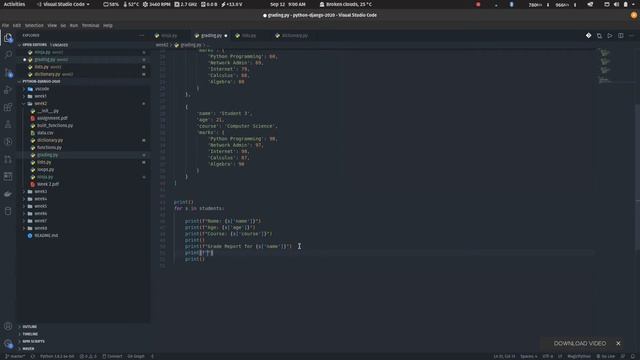
Task: Close the DOWNLOAD VIDEO overlay
Action: tap(618, 344)
